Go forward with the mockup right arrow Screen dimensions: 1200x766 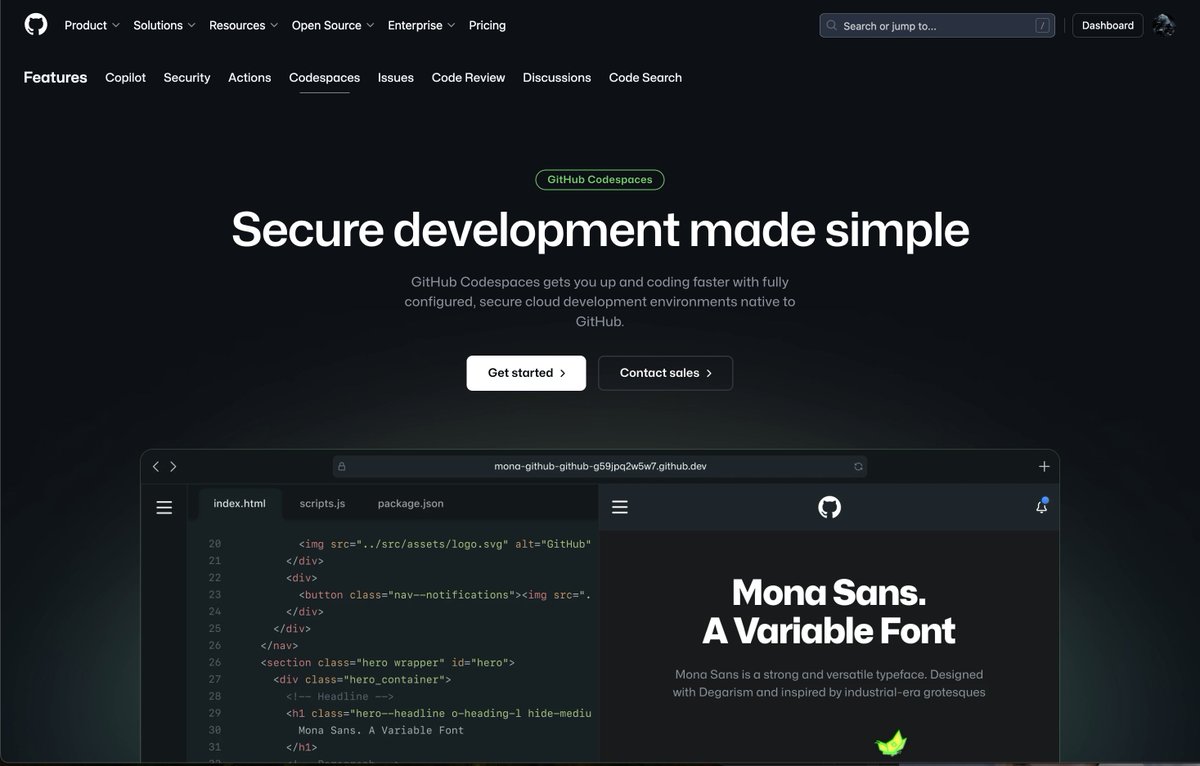[173, 466]
